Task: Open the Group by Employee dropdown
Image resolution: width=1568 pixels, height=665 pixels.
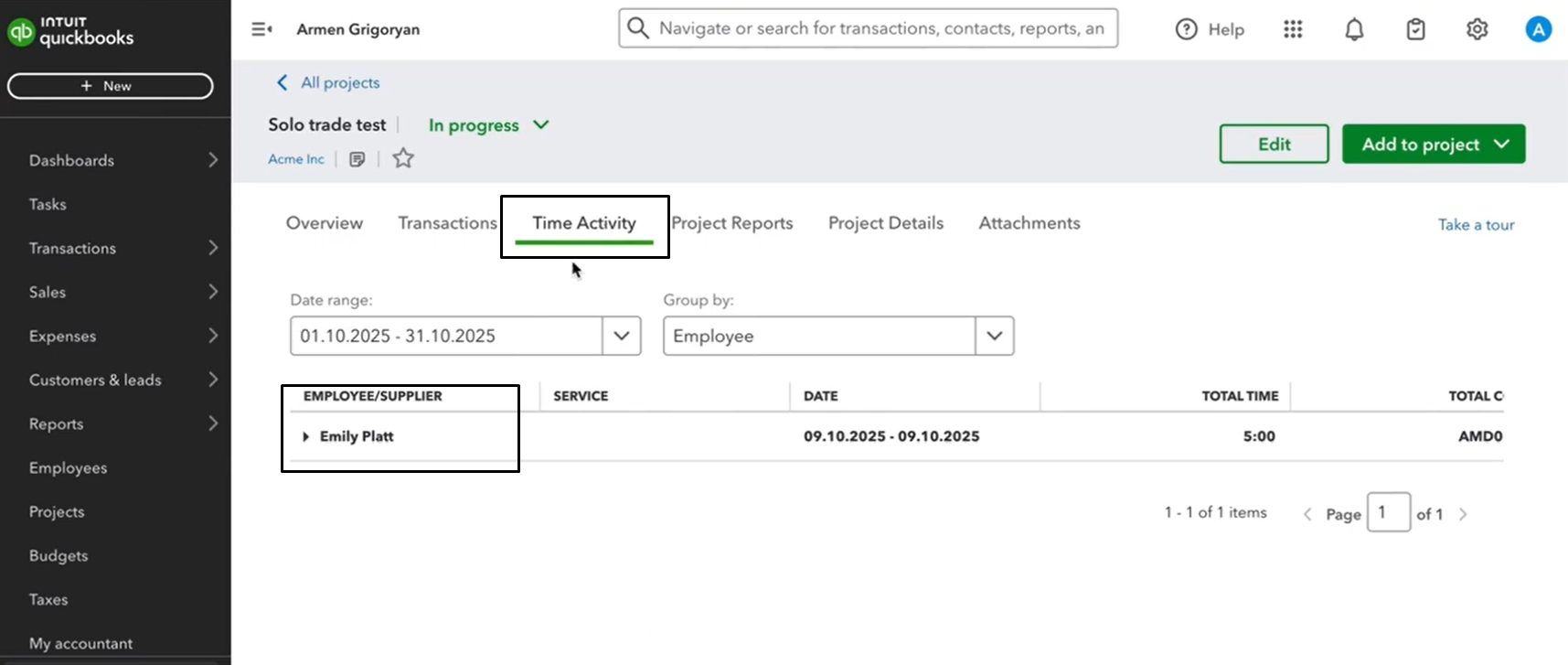Action: click(994, 336)
